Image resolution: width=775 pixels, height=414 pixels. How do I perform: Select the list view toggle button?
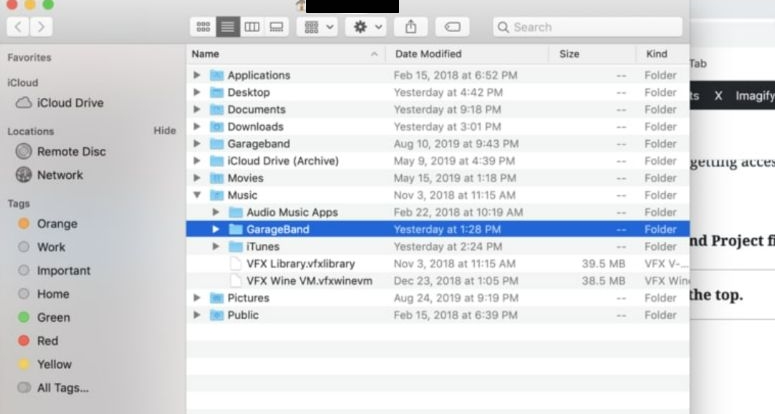coord(228,27)
